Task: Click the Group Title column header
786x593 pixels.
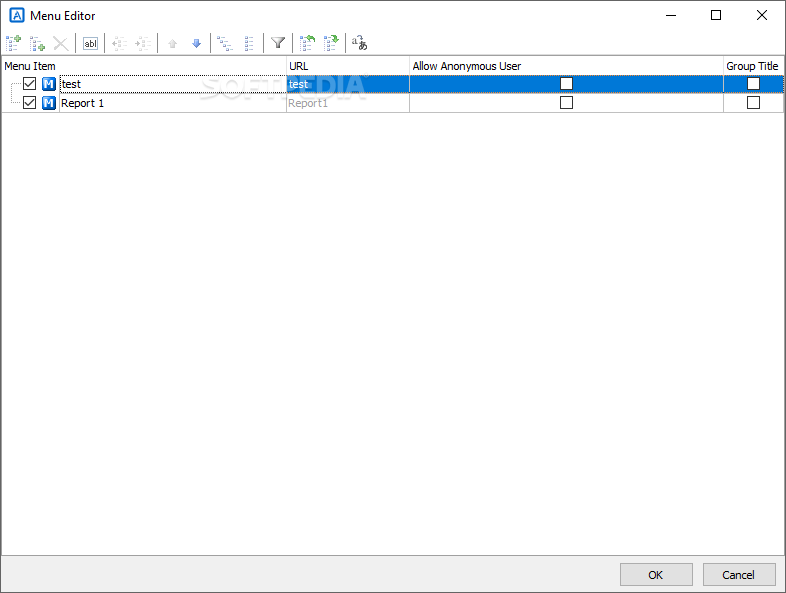Action: [753, 66]
